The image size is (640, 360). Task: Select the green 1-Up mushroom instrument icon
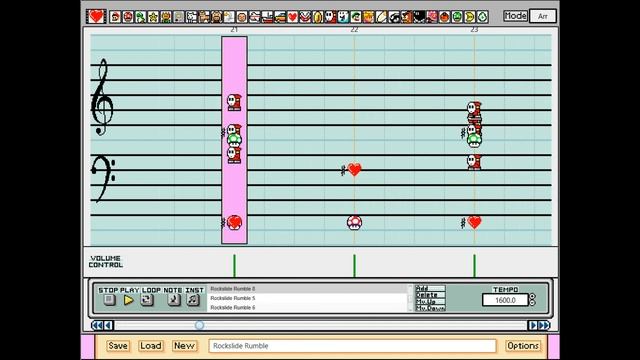pos(457,17)
